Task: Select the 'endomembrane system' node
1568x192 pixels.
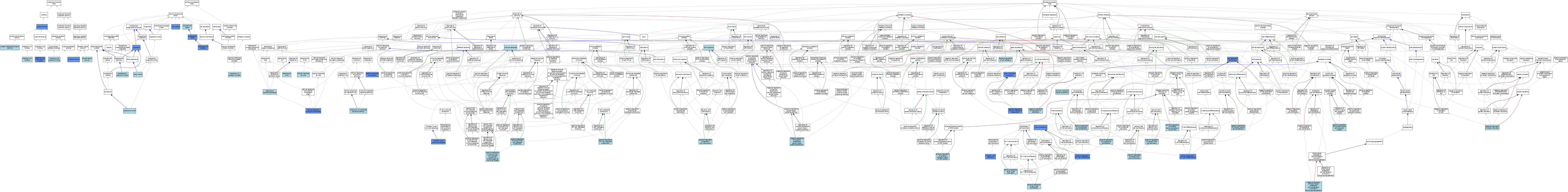Action: coord(97,47)
